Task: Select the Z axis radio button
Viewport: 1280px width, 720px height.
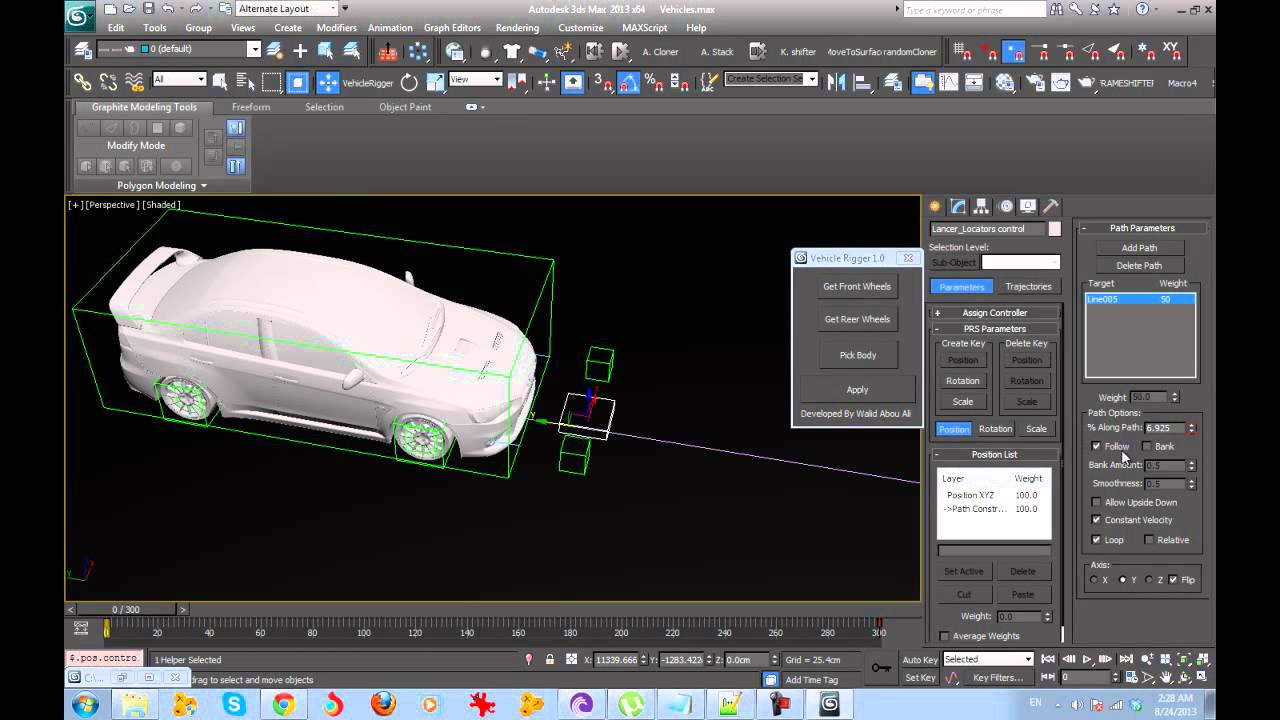Action: pos(1149,580)
